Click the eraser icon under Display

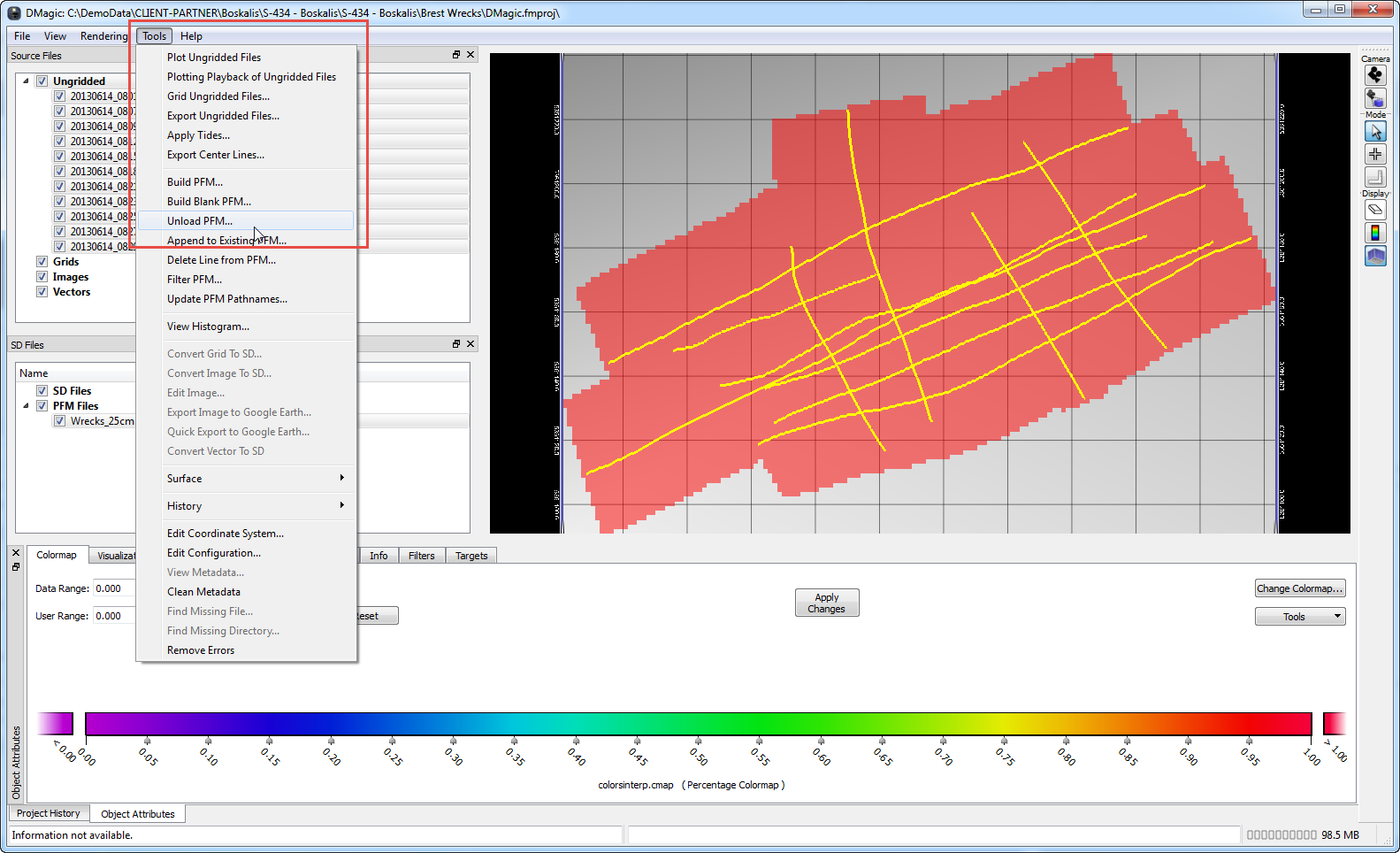[1375, 210]
